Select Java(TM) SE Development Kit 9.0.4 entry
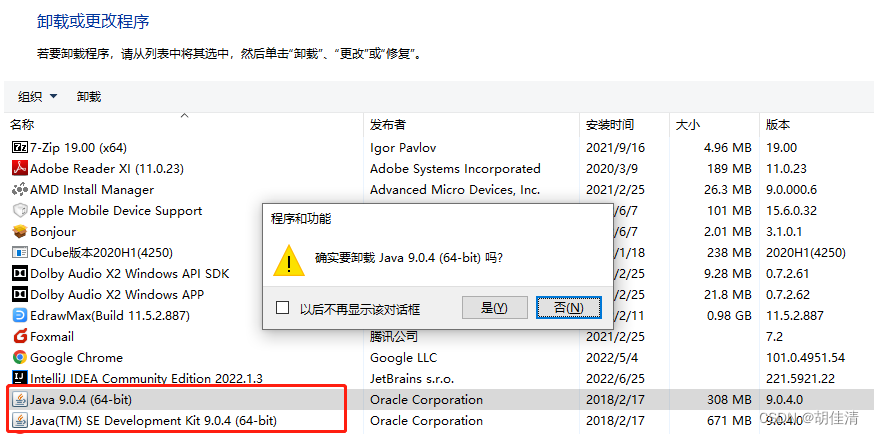Screen dimensions: 874x434 pos(153,420)
